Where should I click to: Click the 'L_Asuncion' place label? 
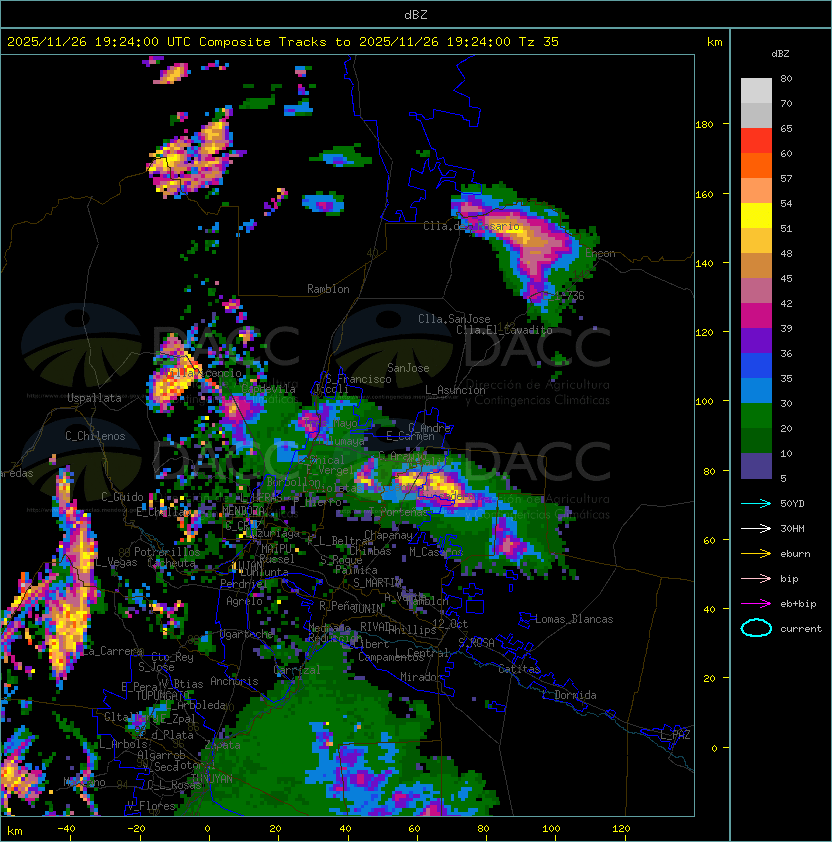click(x=455, y=390)
